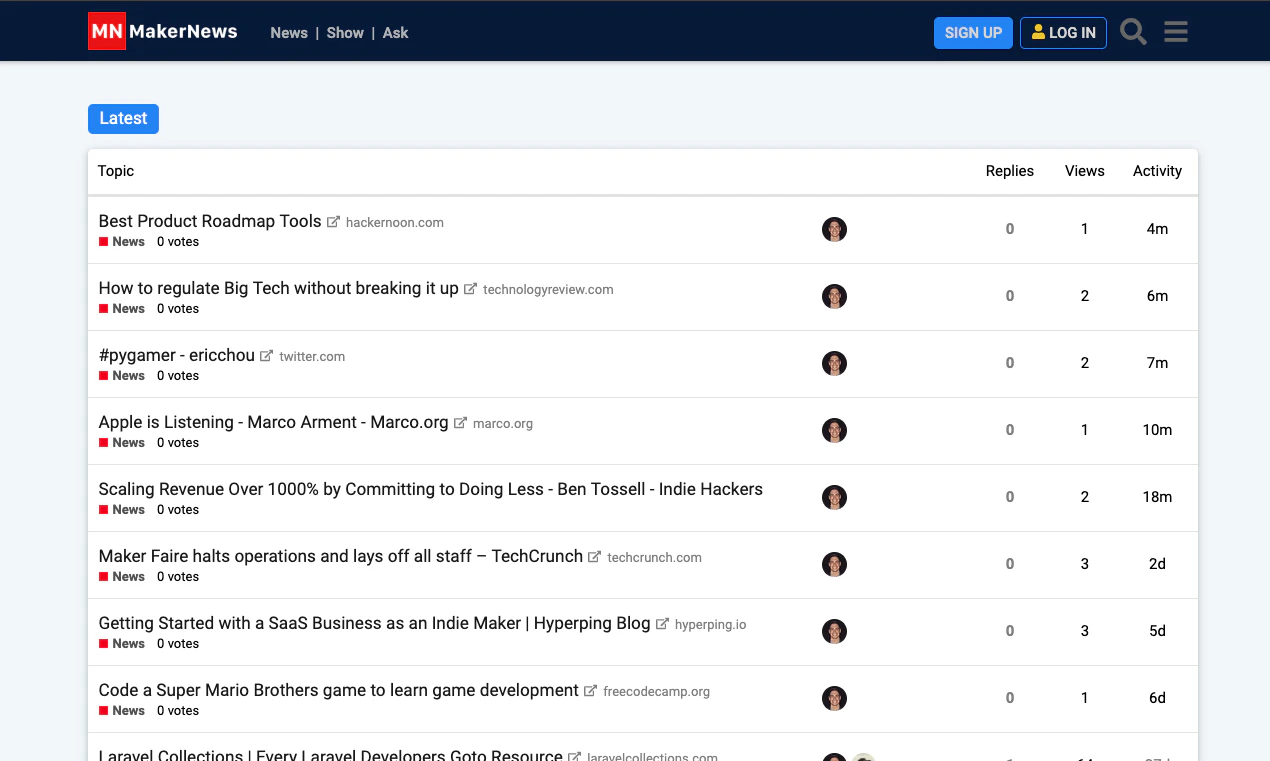Open topic Maker Faire halts operations

(340, 556)
